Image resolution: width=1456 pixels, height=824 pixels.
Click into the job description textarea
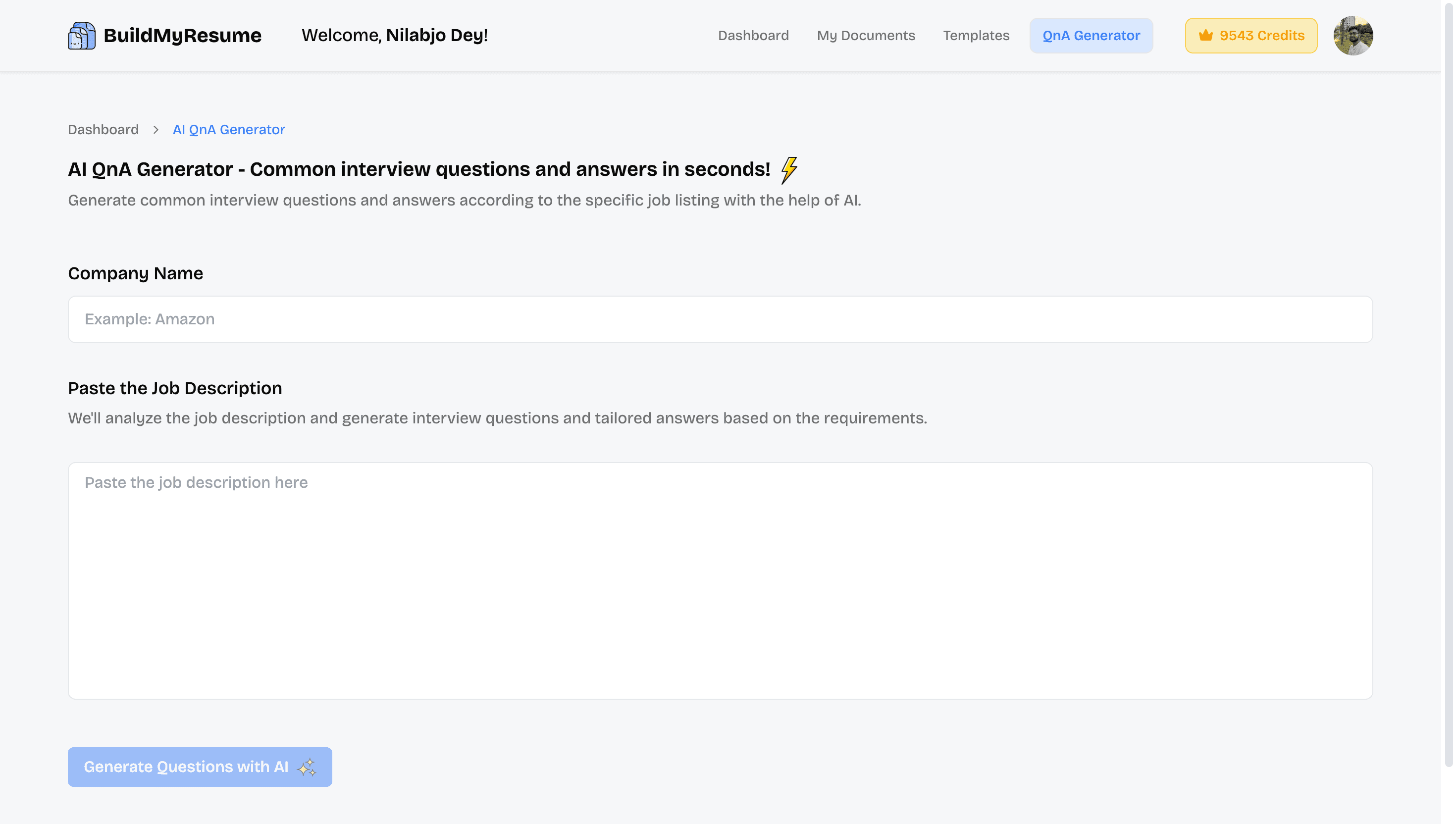[x=721, y=581]
